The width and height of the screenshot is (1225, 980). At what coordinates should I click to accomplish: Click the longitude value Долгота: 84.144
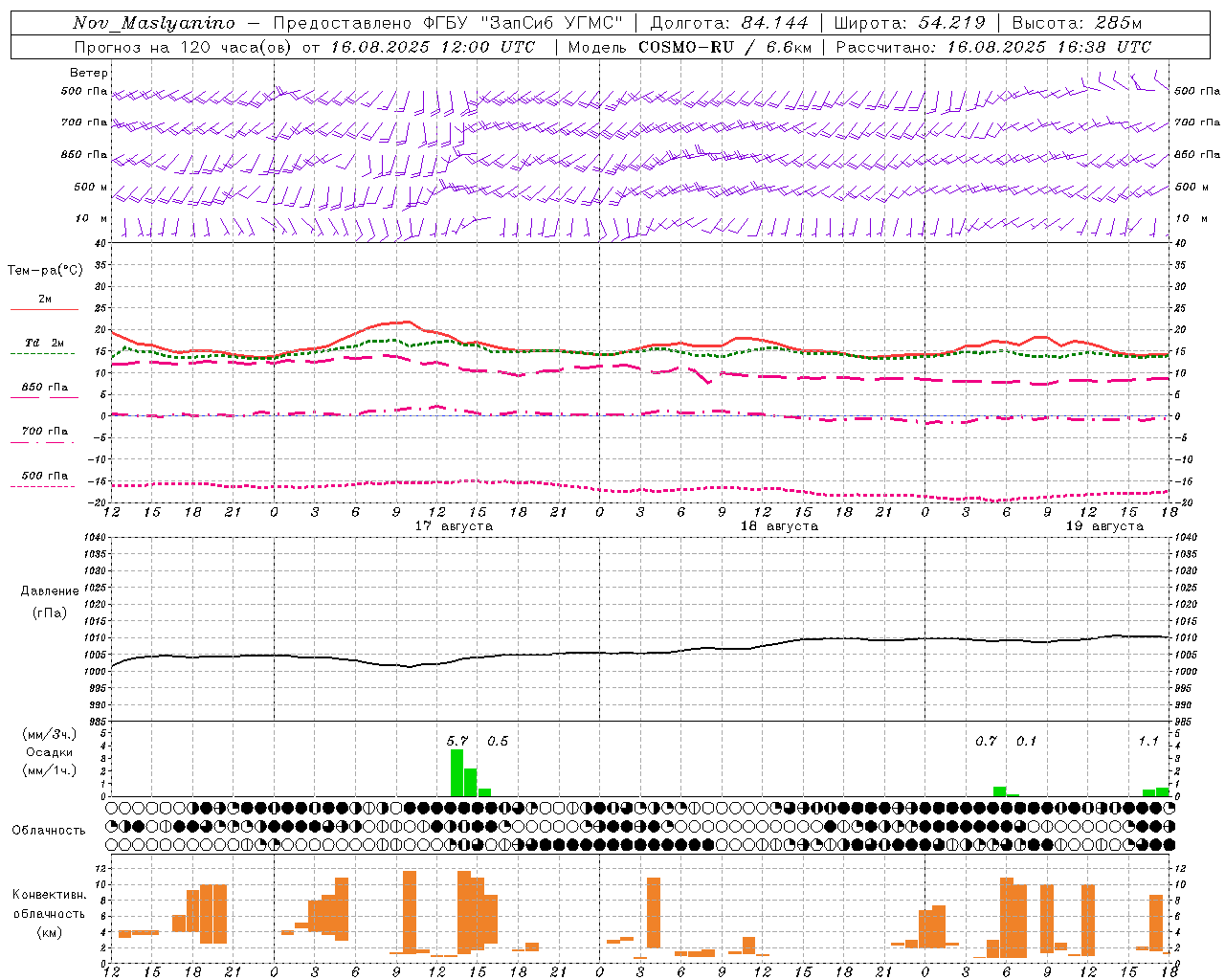[729, 23]
